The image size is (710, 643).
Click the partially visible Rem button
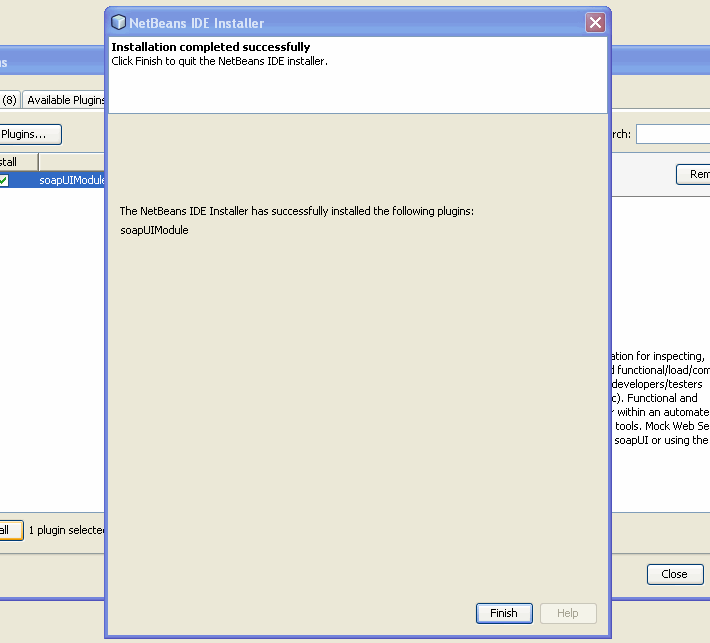(693, 174)
